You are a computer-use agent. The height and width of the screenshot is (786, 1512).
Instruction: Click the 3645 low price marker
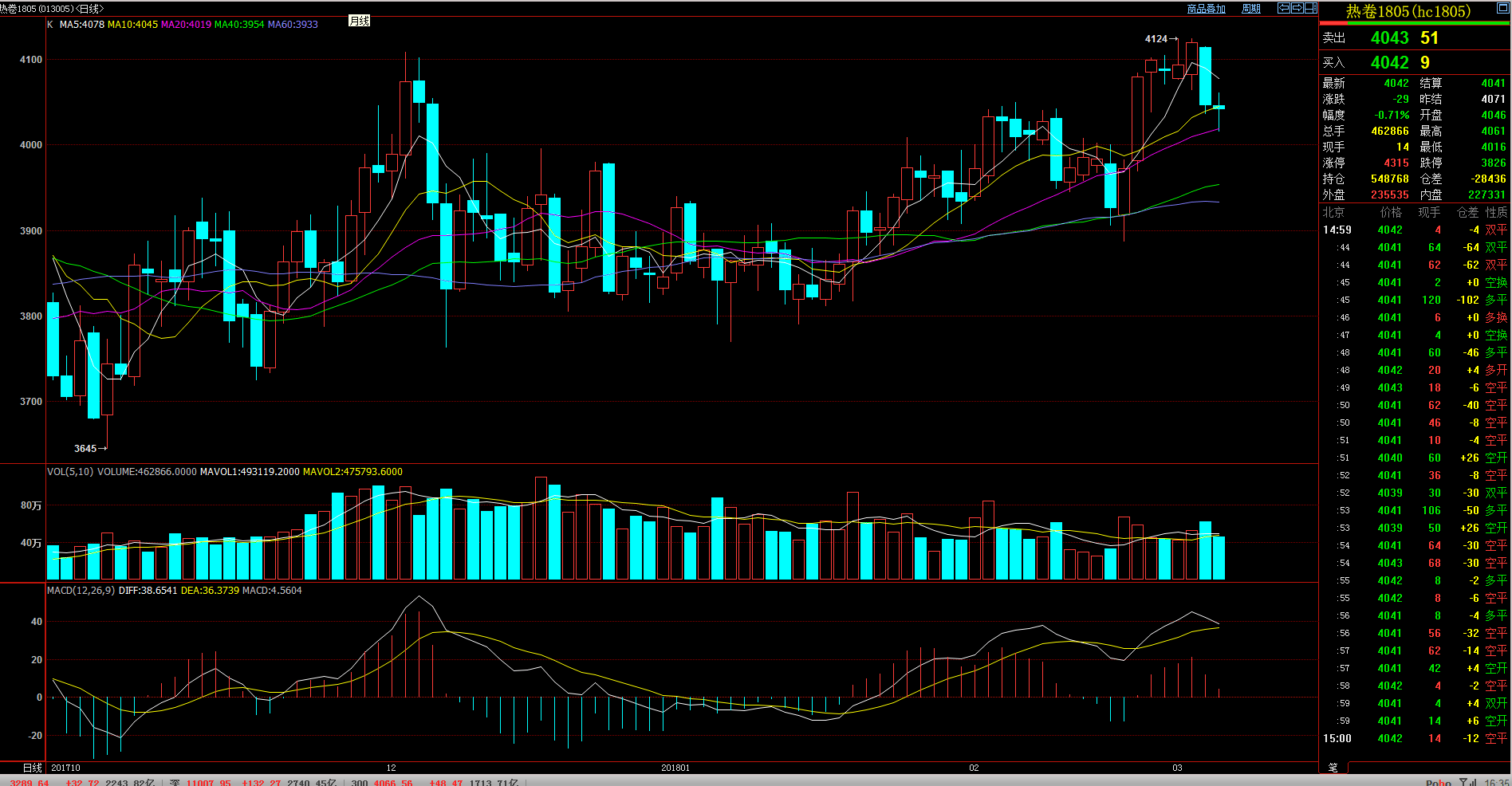point(85,449)
